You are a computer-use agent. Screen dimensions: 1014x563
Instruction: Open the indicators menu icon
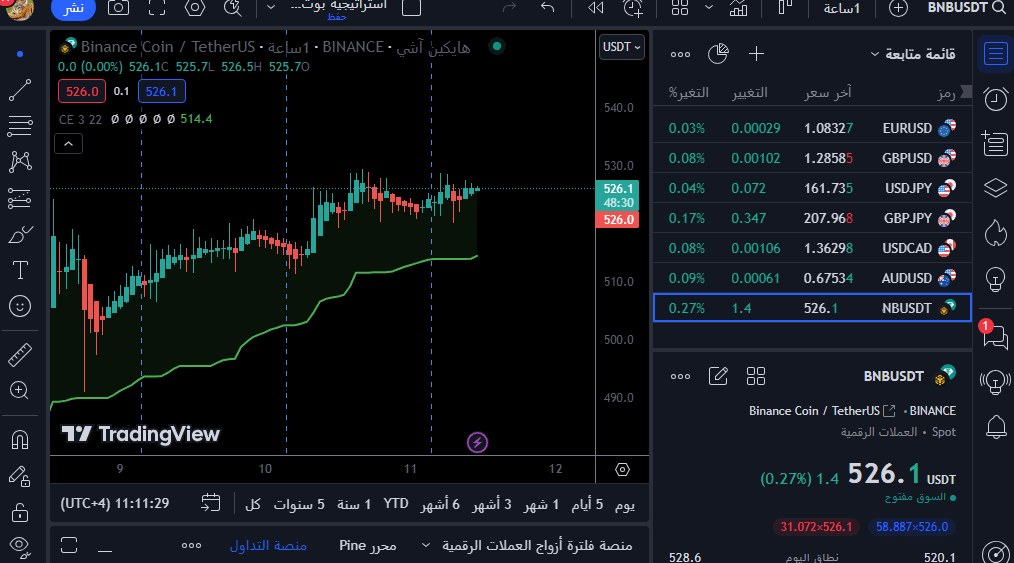pos(739,8)
